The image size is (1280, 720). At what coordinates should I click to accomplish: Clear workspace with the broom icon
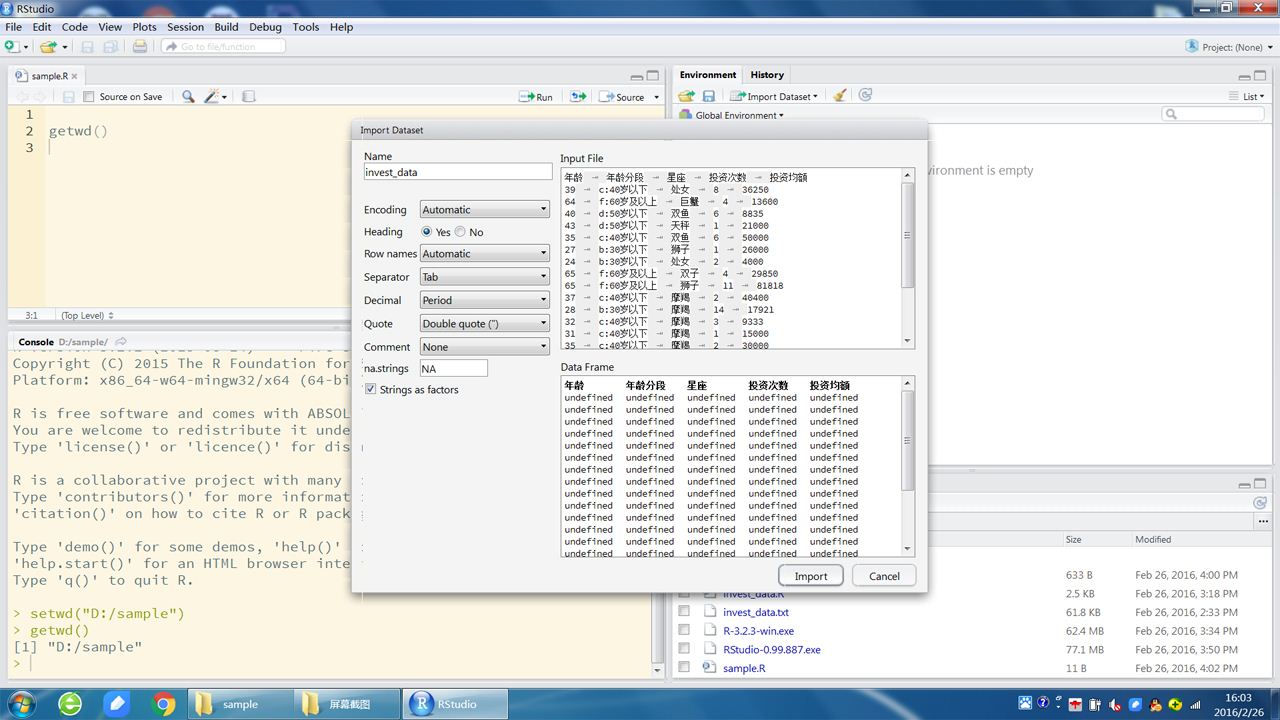pyautogui.click(x=840, y=96)
